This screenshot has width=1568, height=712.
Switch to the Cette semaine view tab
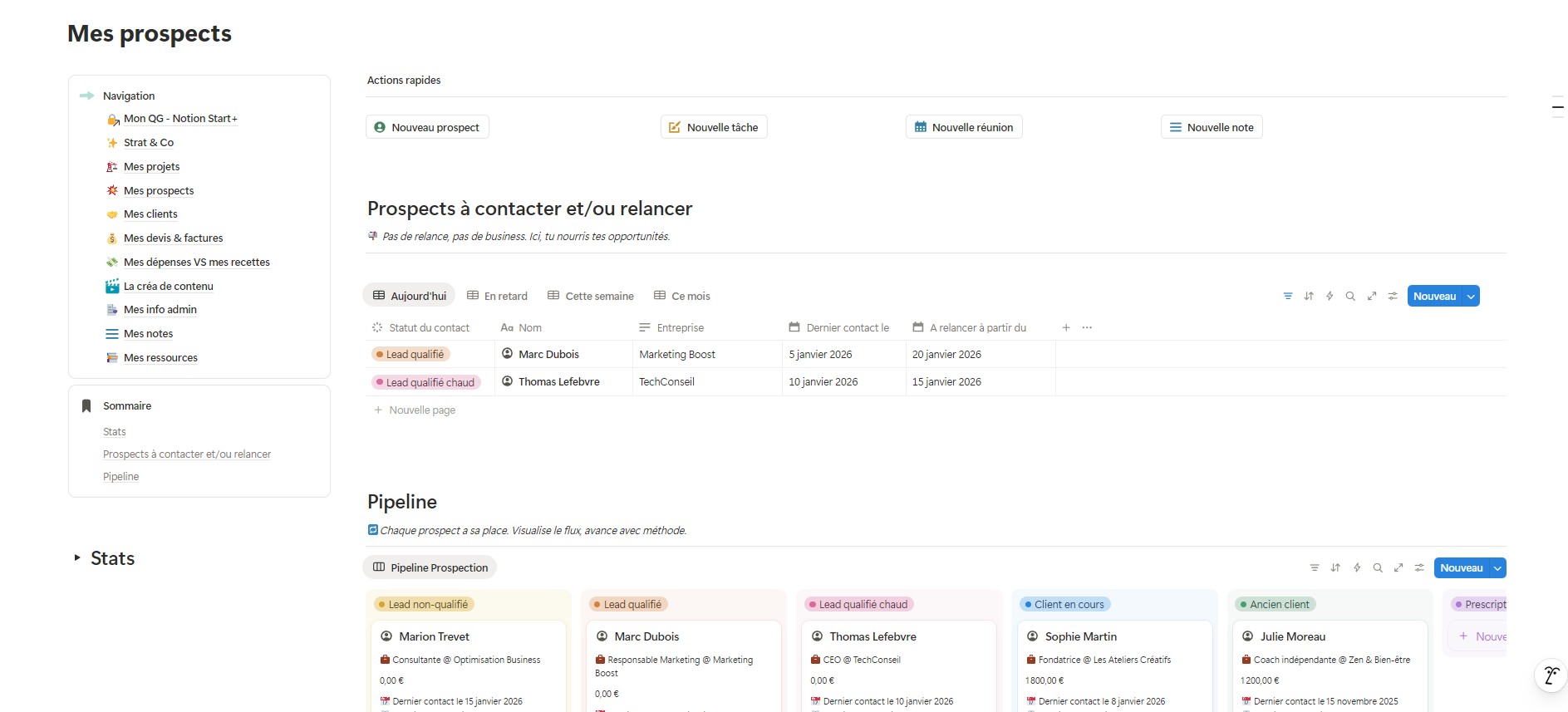coord(591,297)
